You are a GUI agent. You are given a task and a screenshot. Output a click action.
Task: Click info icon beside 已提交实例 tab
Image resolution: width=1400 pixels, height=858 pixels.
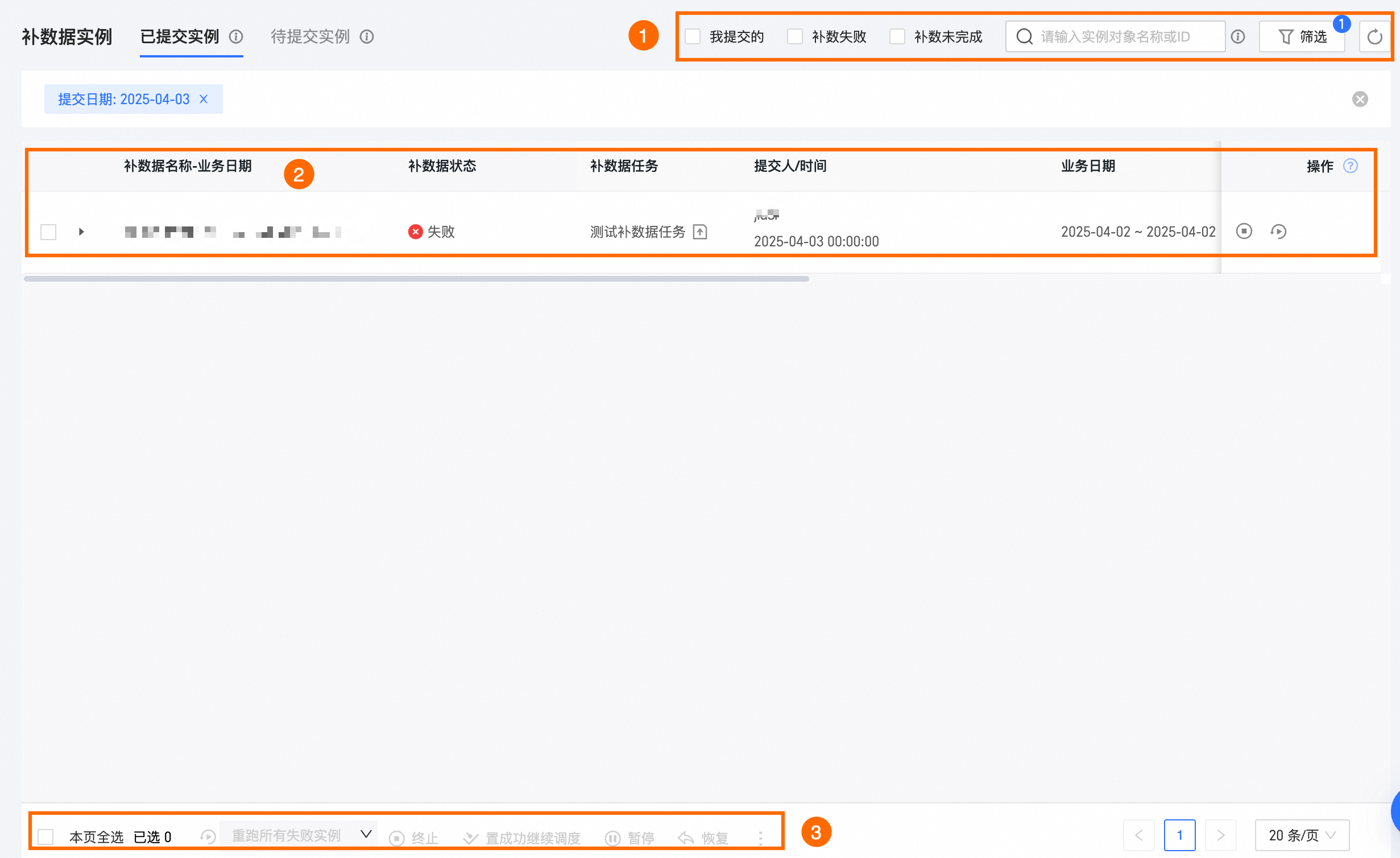[x=236, y=37]
